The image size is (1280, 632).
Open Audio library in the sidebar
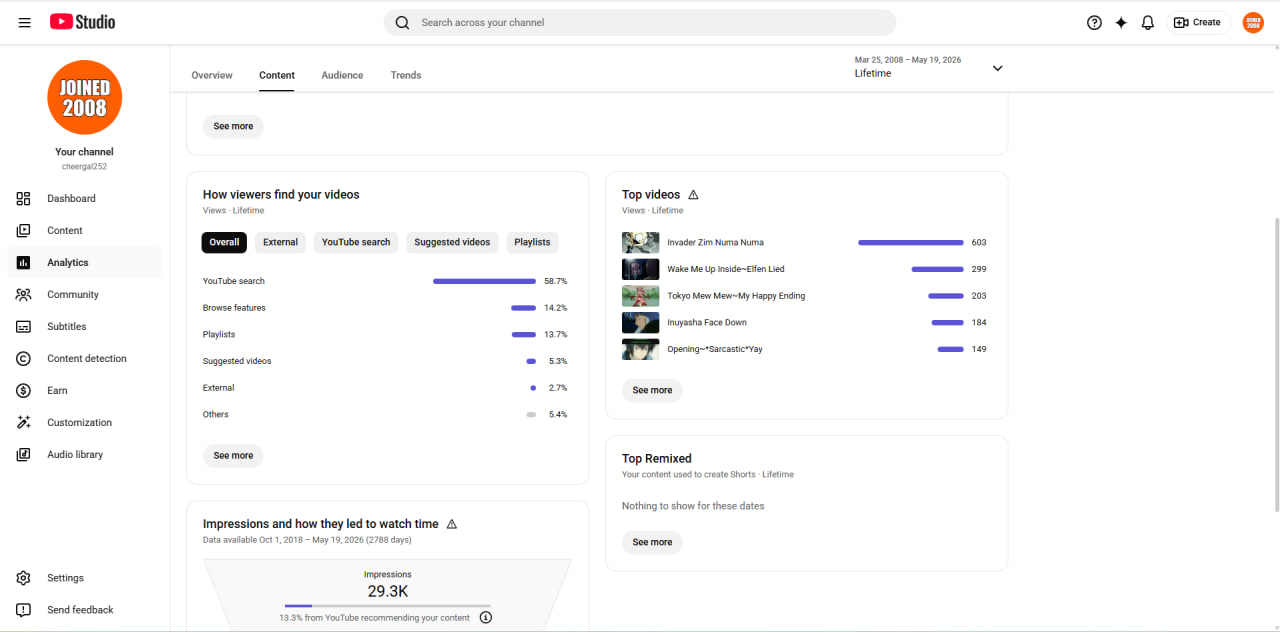tap(84, 455)
